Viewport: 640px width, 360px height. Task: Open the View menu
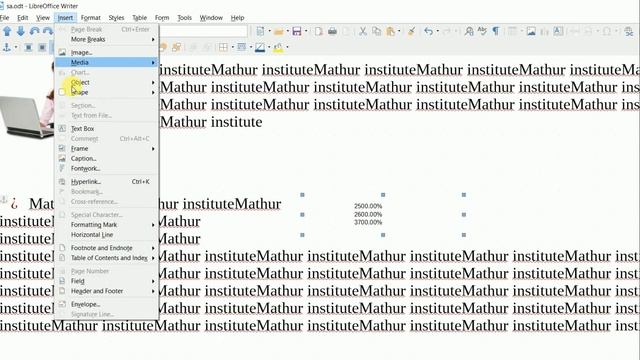click(43, 18)
